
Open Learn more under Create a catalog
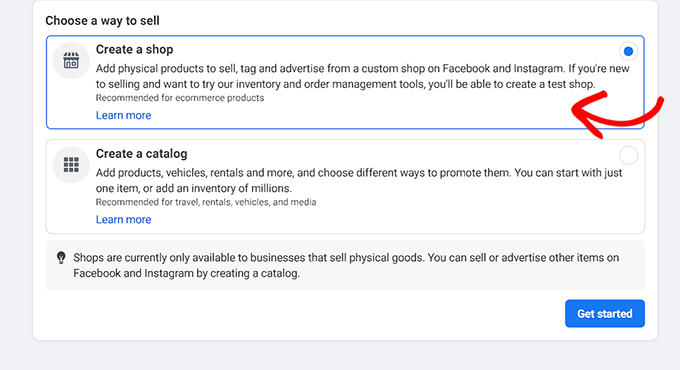coord(124,219)
